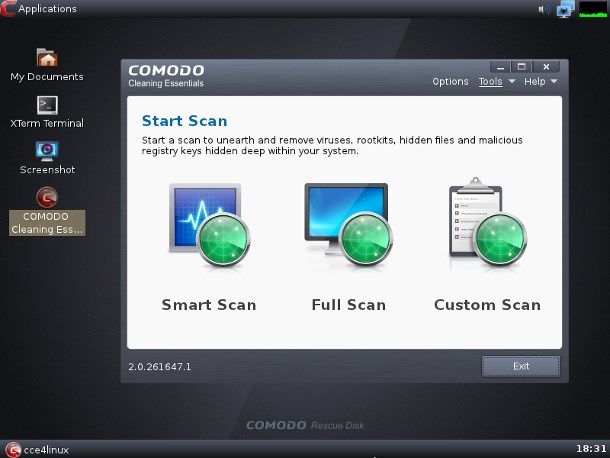Expand the Help dropdown arrow

point(554,81)
